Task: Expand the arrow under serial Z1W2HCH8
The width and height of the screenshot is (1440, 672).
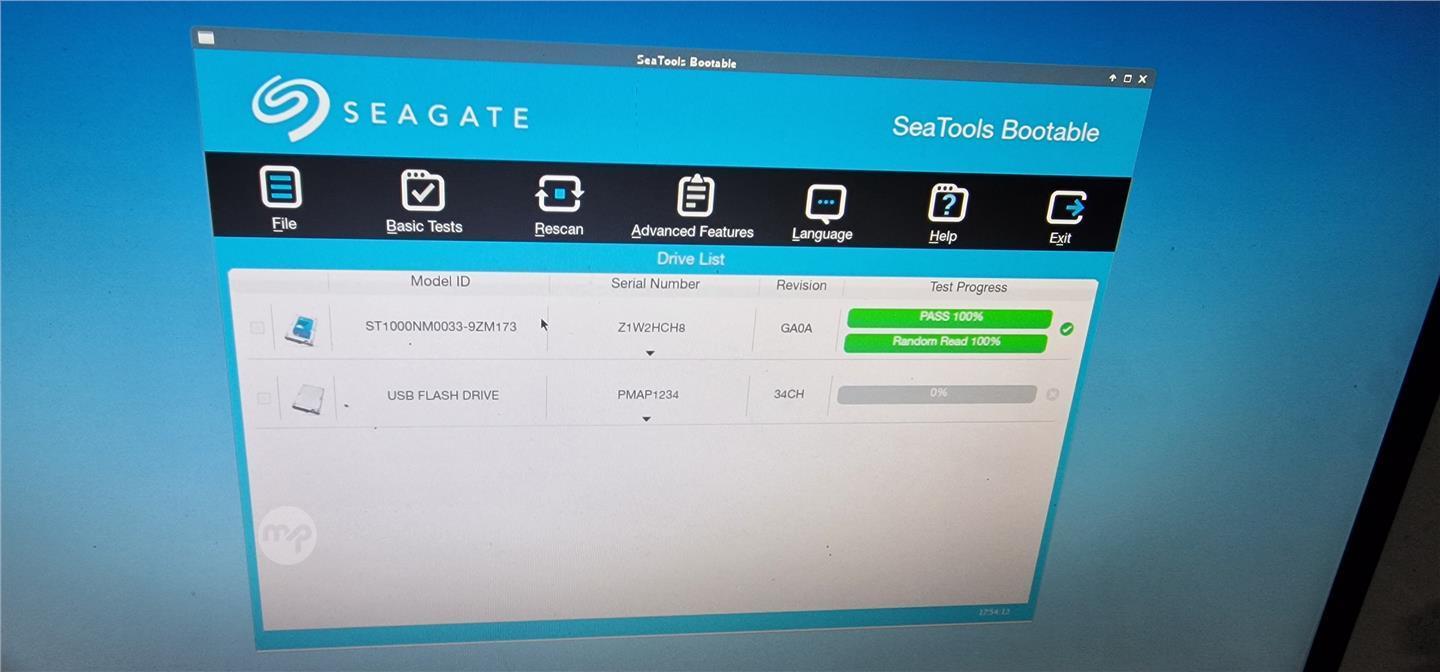Action: tap(650, 353)
